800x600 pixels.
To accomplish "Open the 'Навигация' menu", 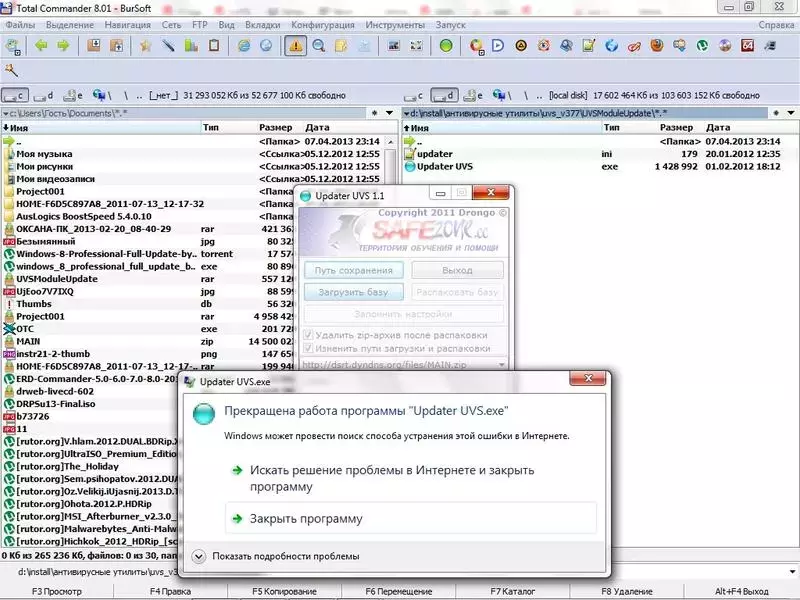I will click(x=128, y=25).
